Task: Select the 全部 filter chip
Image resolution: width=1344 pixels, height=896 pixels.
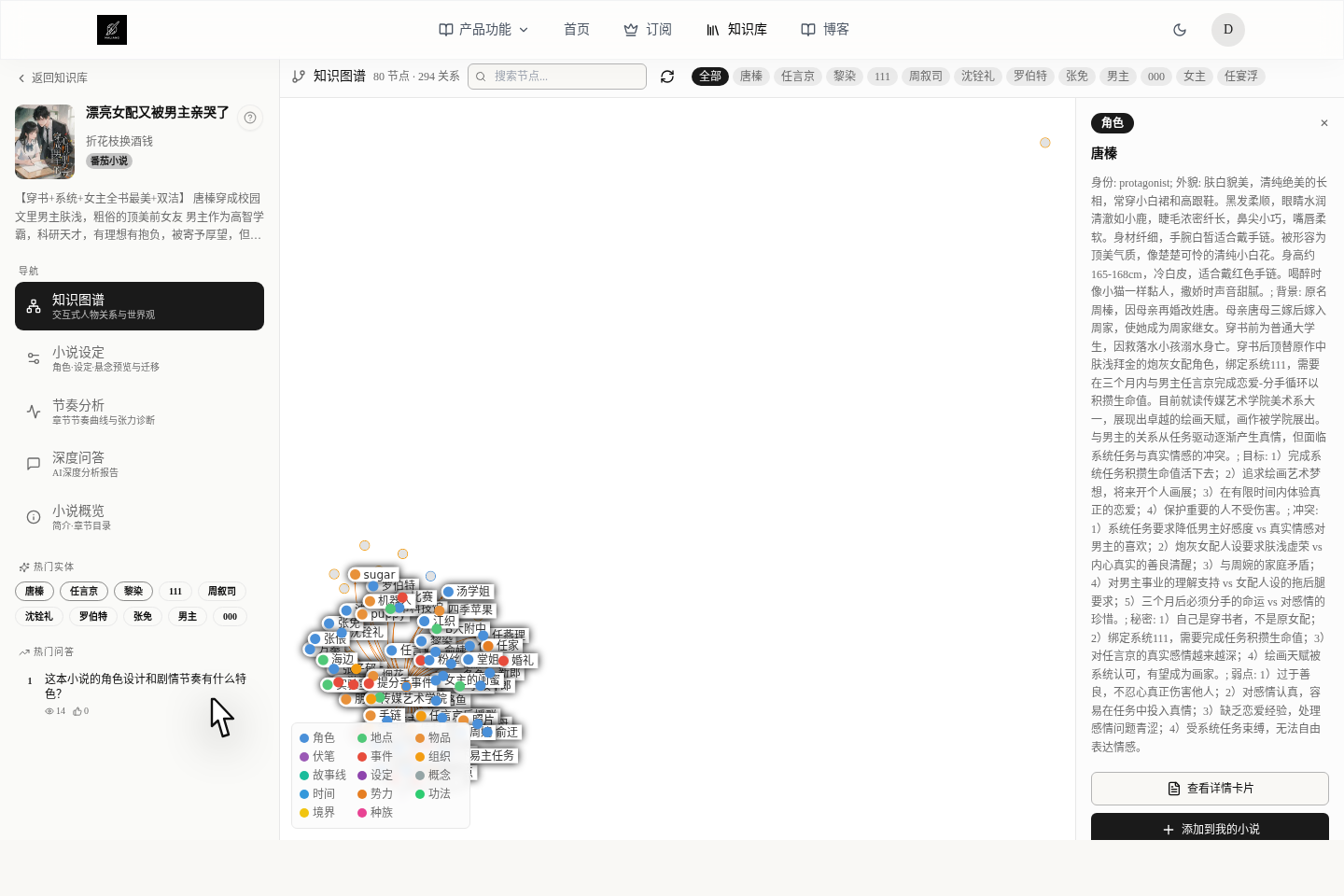Action: coord(710,77)
